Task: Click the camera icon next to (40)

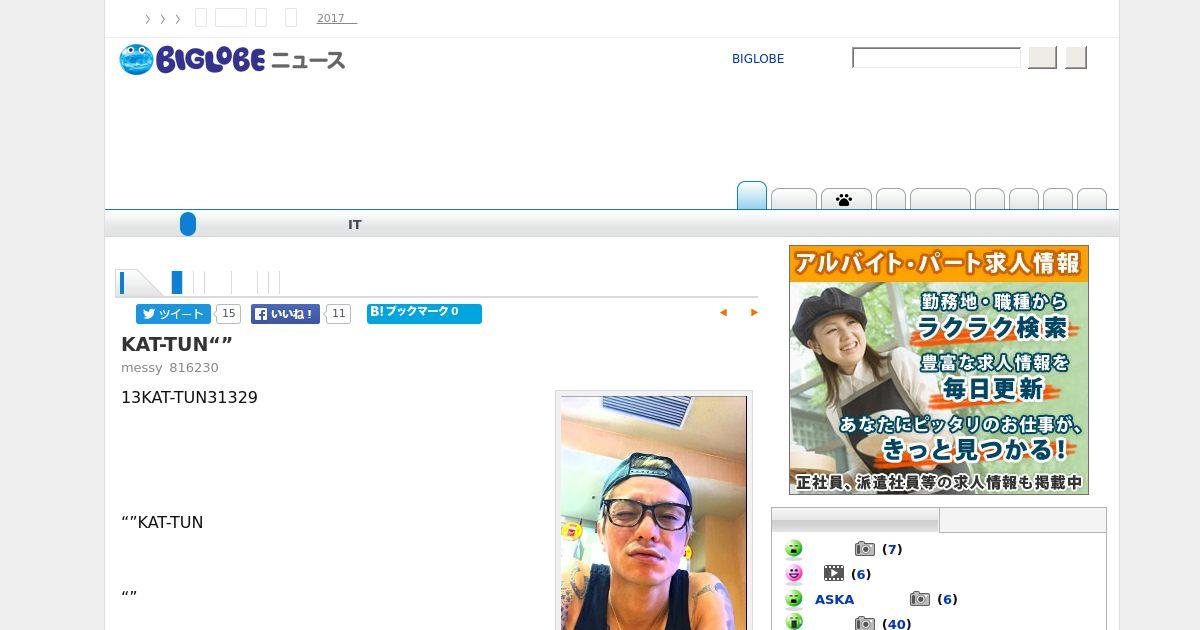Action: click(865, 624)
